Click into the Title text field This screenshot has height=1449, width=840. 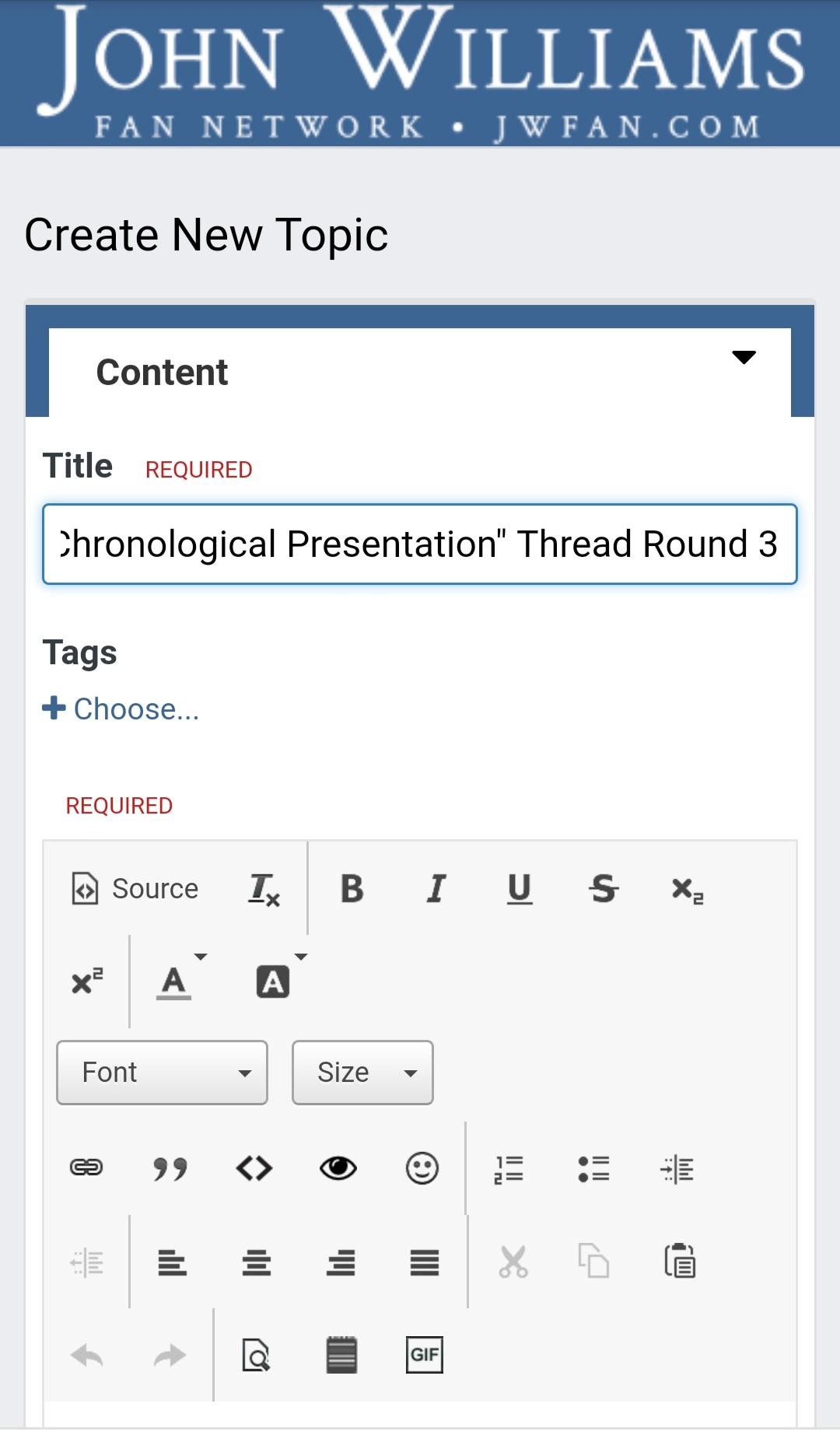click(x=420, y=544)
